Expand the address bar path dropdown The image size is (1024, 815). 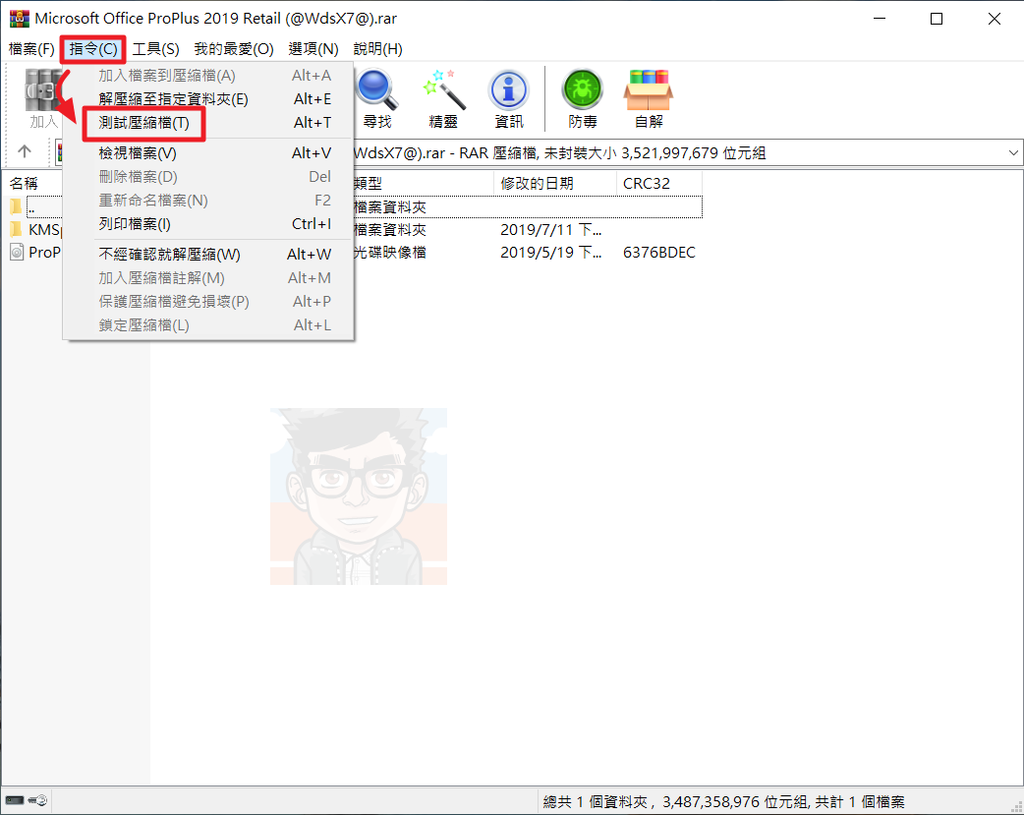tap(1013, 153)
